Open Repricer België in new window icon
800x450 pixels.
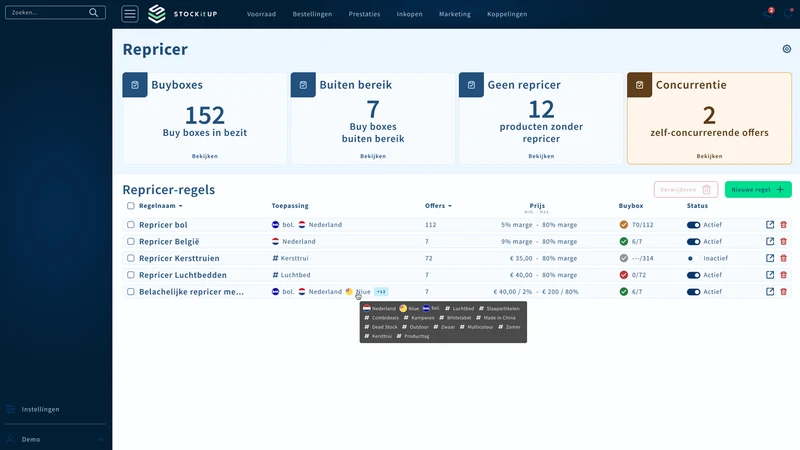[x=770, y=241]
